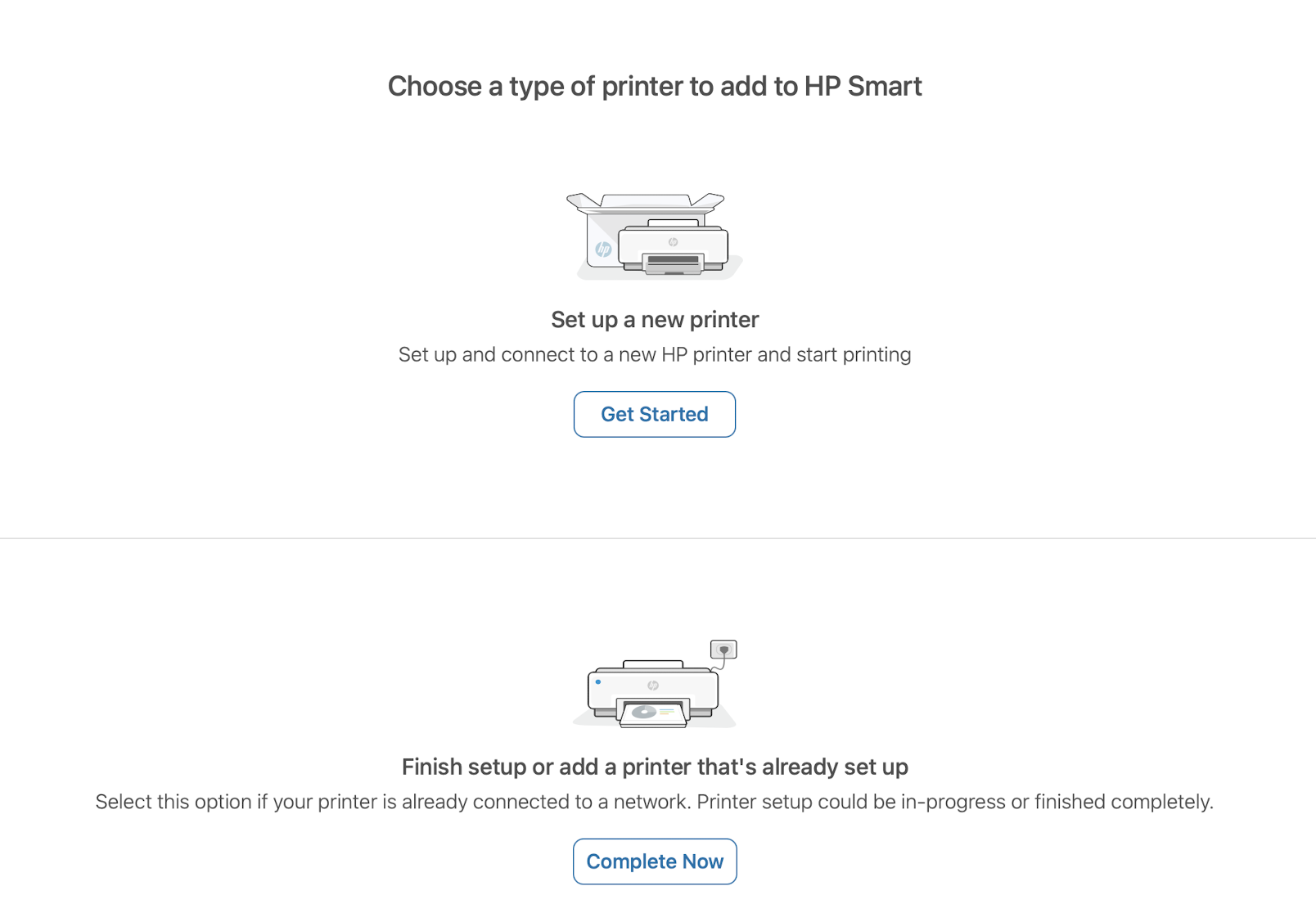This screenshot has height=913, width=1316.
Task: Click the blue status light on the printer
Action: [598, 681]
